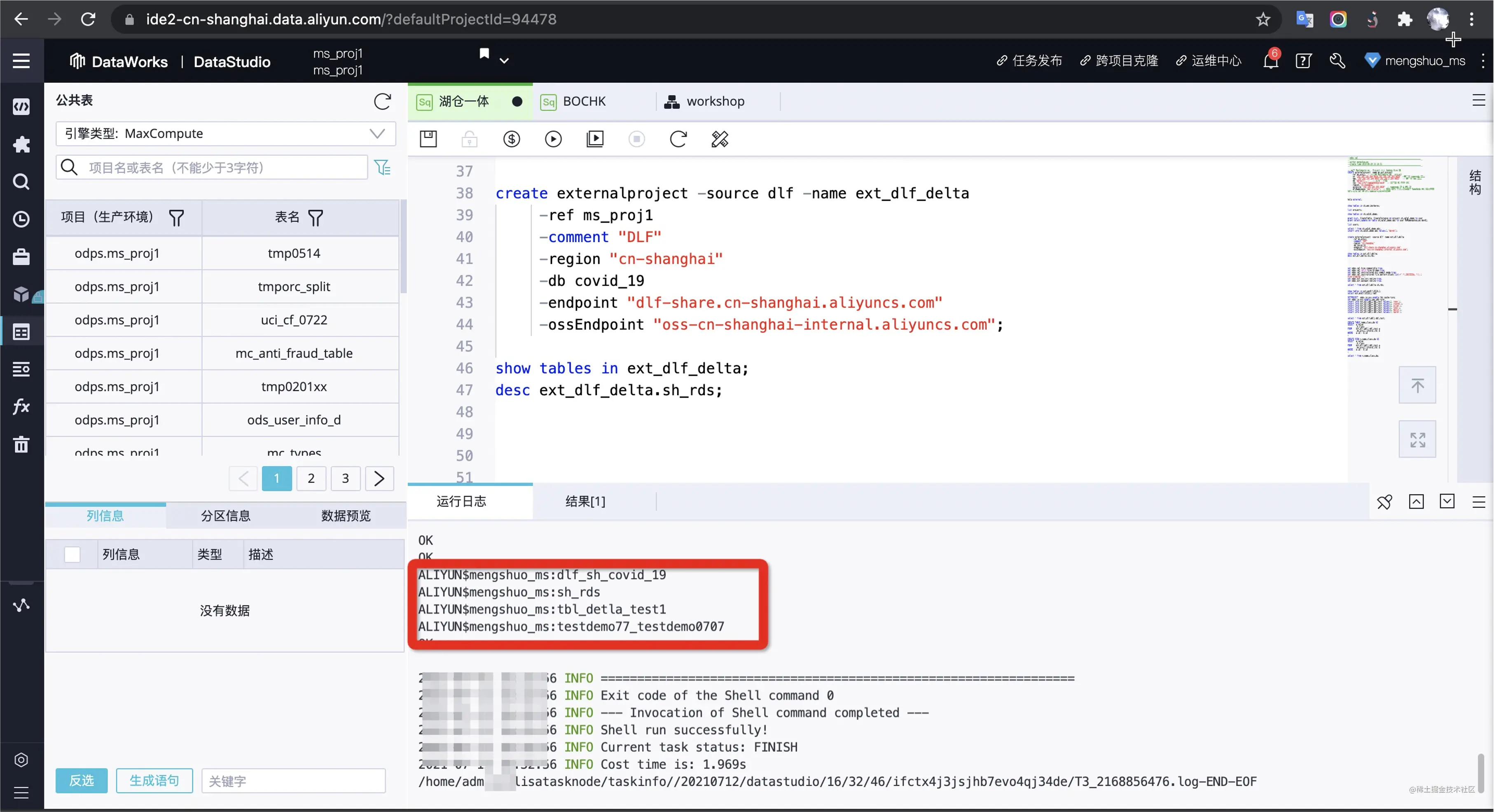Screen dimensions: 1494x812
Task: Open the editor tabs list menu
Action: click(1478, 100)
